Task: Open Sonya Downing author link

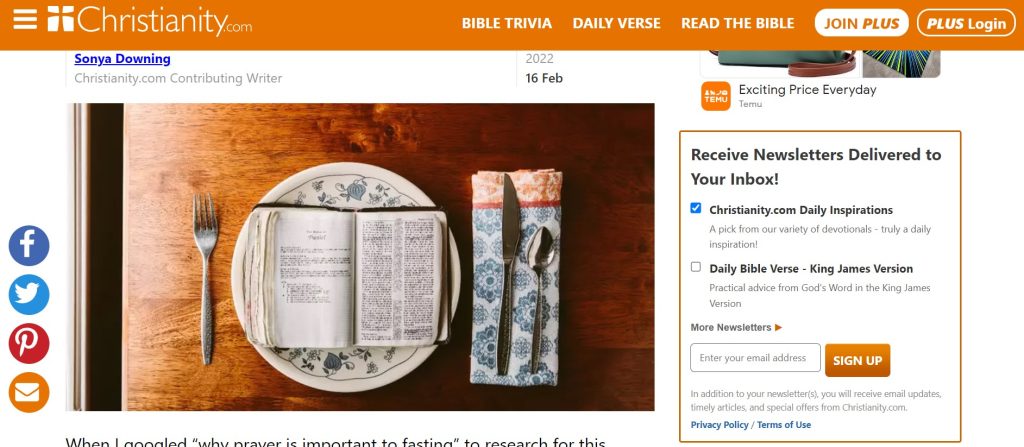Action: point(122,59)
